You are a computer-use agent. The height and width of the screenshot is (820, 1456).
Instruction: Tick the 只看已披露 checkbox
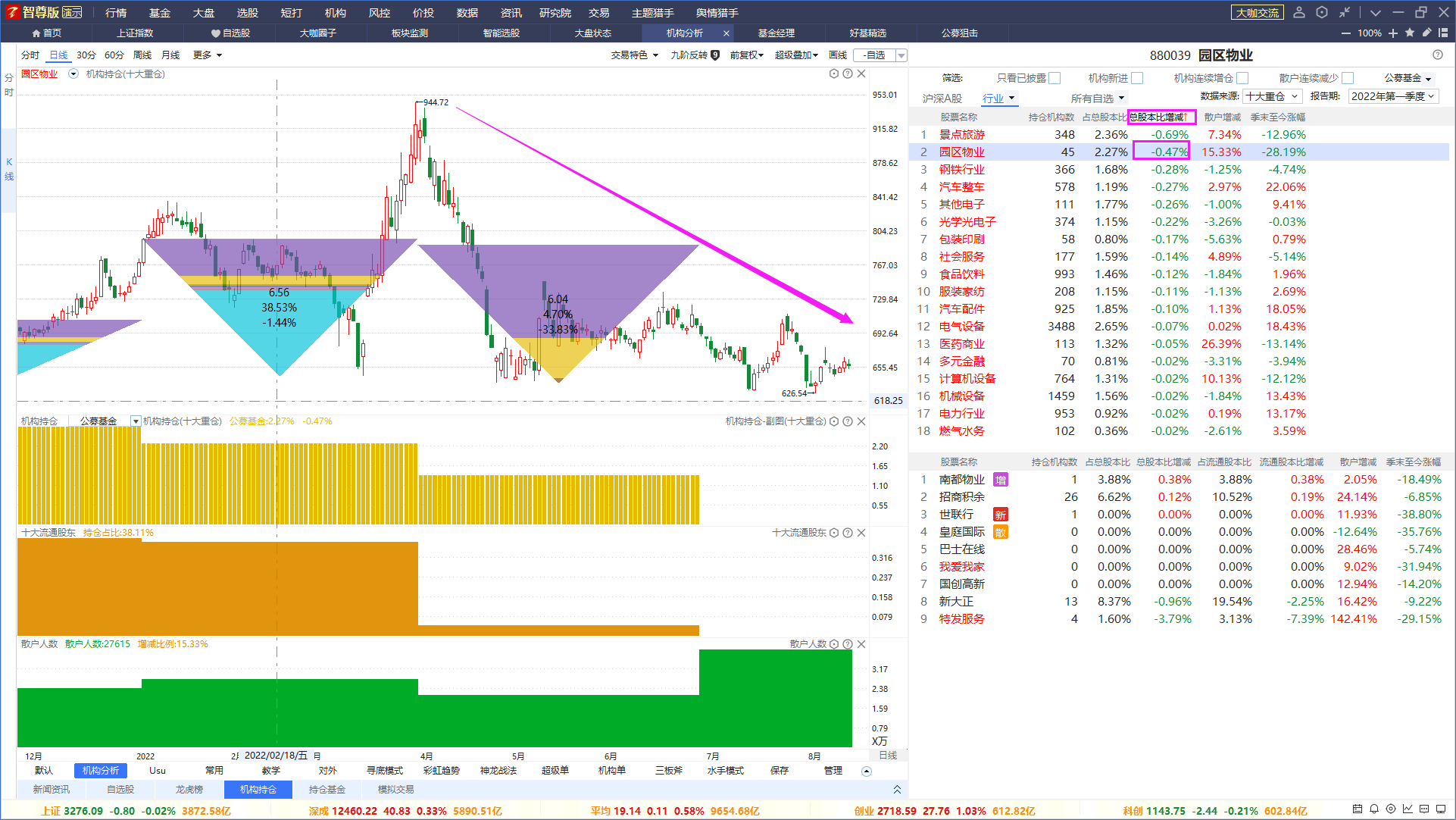[1055, 78]
